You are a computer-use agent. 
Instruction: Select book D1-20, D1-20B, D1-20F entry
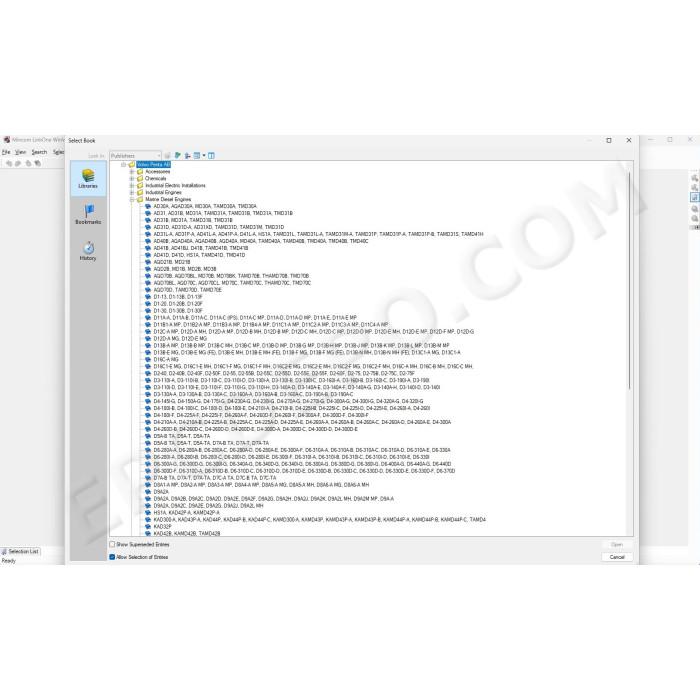click(x=178, y=304)
